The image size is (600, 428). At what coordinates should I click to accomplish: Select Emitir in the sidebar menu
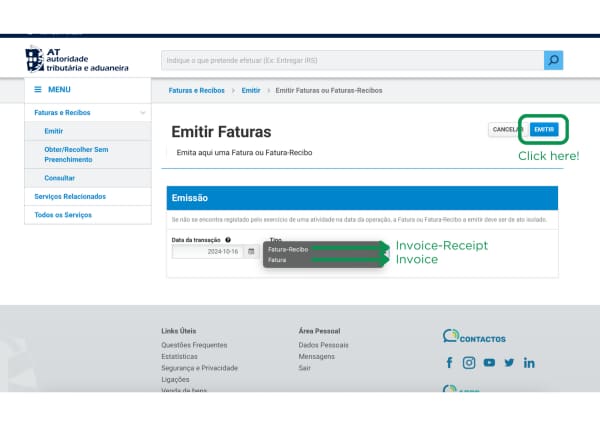tap(54, 131)
